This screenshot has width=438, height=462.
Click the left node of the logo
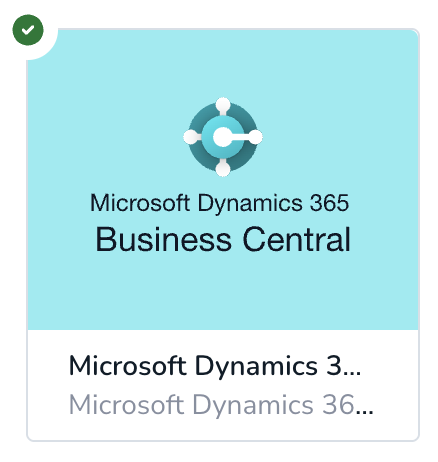[191, 137]
